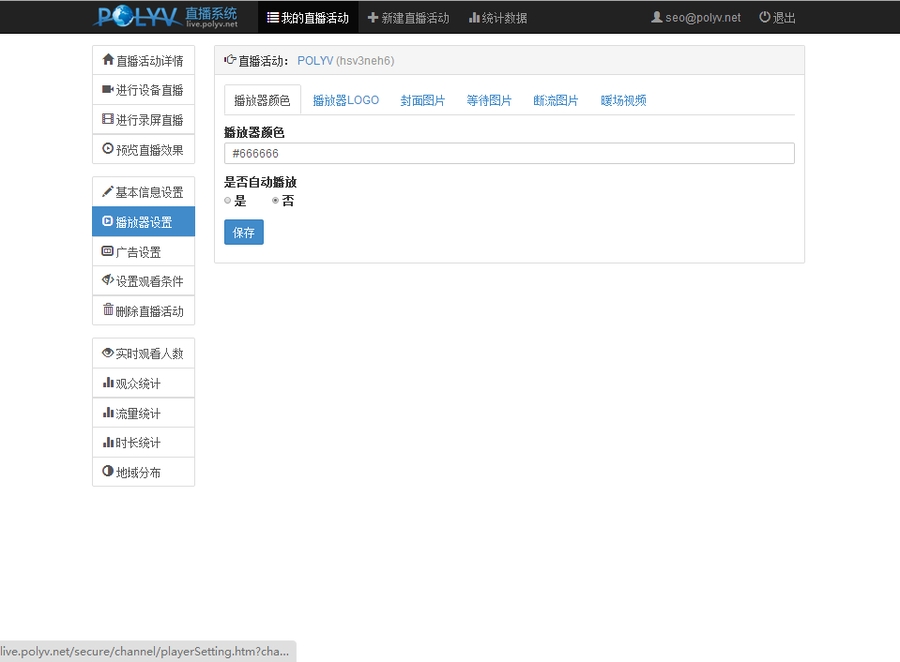Open 我的直播活动 in top navigation
900x662 pixels.
coord(308,18)
